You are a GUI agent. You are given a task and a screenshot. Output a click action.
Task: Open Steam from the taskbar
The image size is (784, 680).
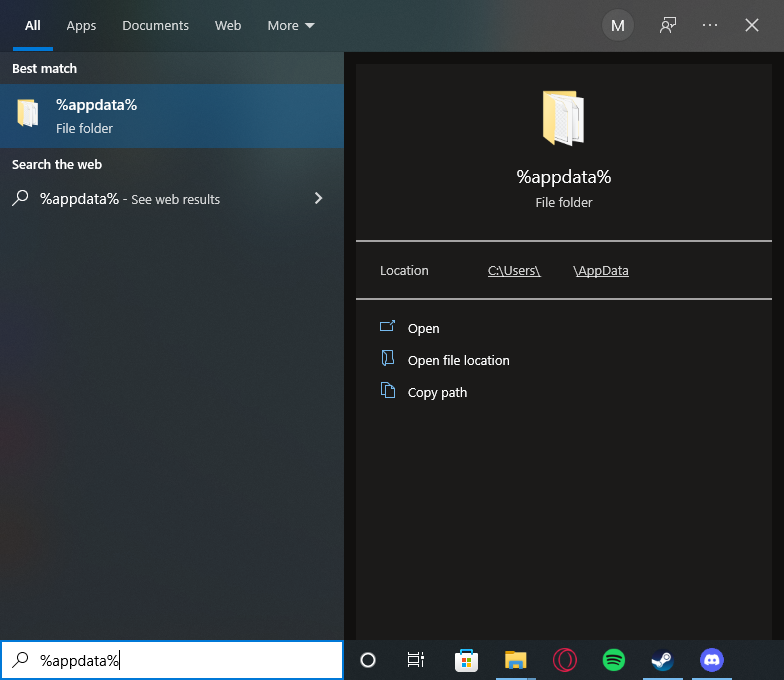coord(662,660)
